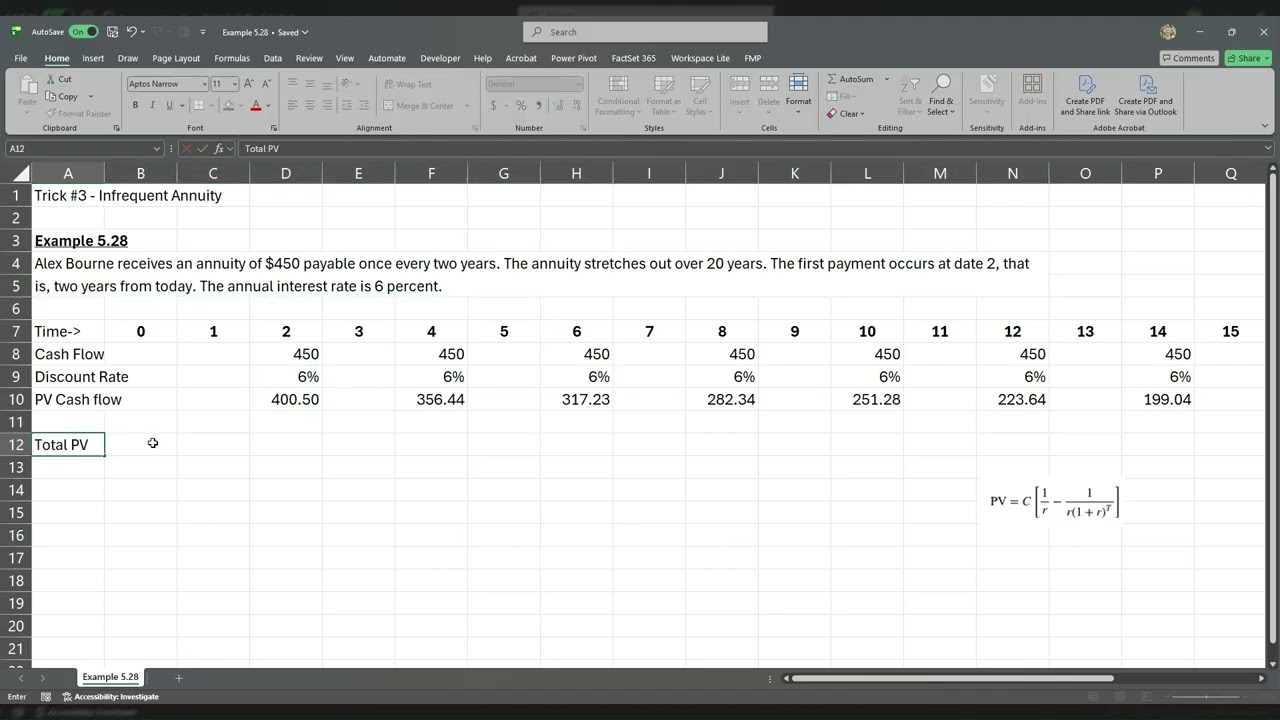1280x720 pixels.
Task: Click the horizontal scrollbar thumb
Action: [x=953, y=678]
